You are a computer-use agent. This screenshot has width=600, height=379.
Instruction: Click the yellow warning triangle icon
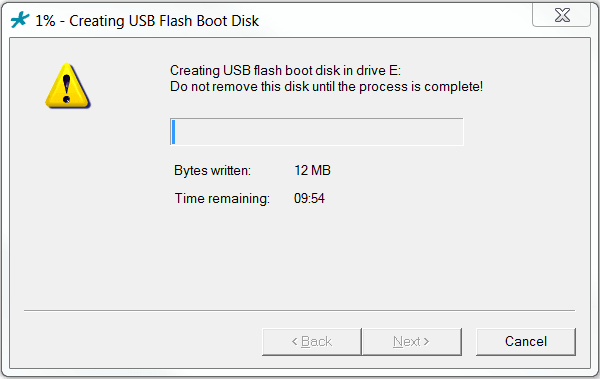(x=68, y=86)
